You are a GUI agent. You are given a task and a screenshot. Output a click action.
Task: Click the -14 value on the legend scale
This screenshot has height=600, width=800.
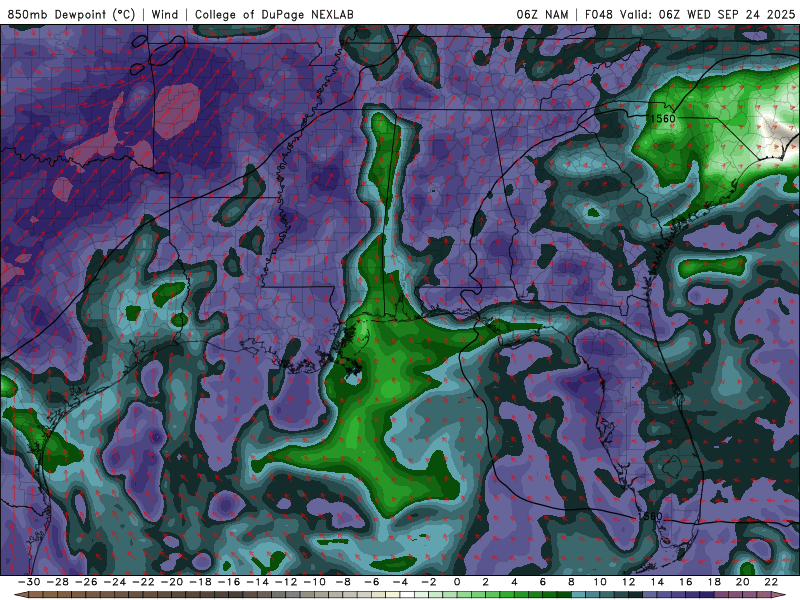(258, 582)
